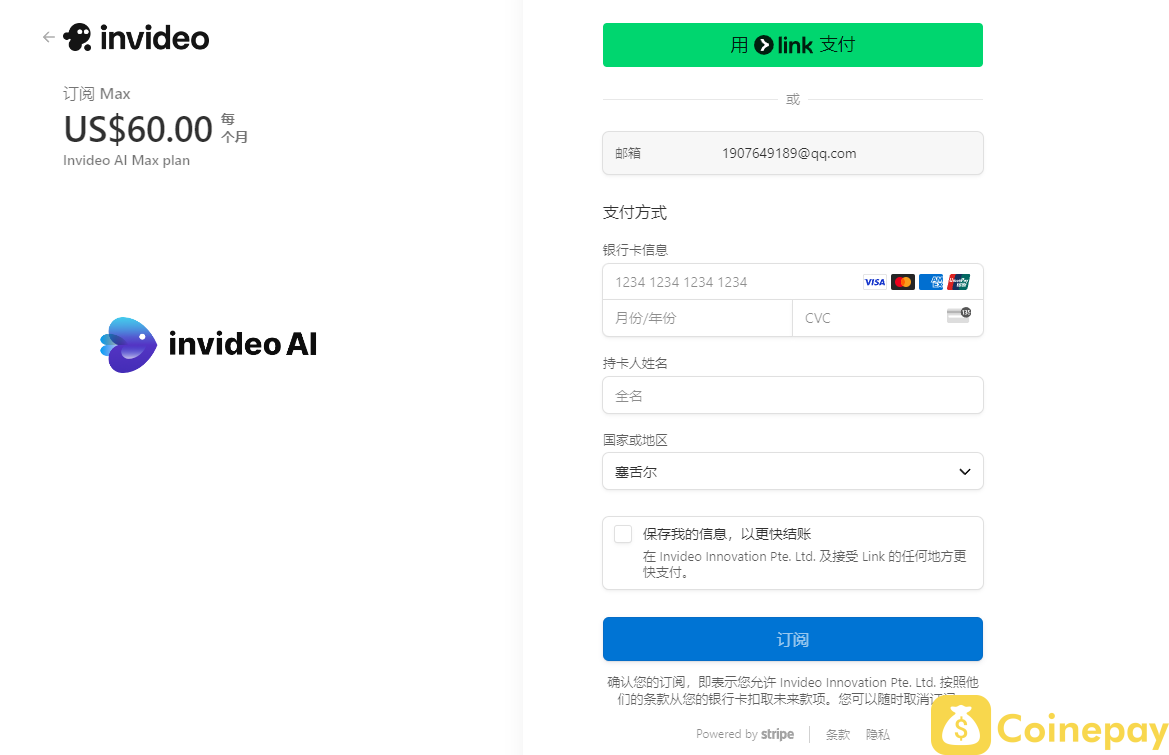
Task: Click the CVC card hint icon
Action: (959, 315)
